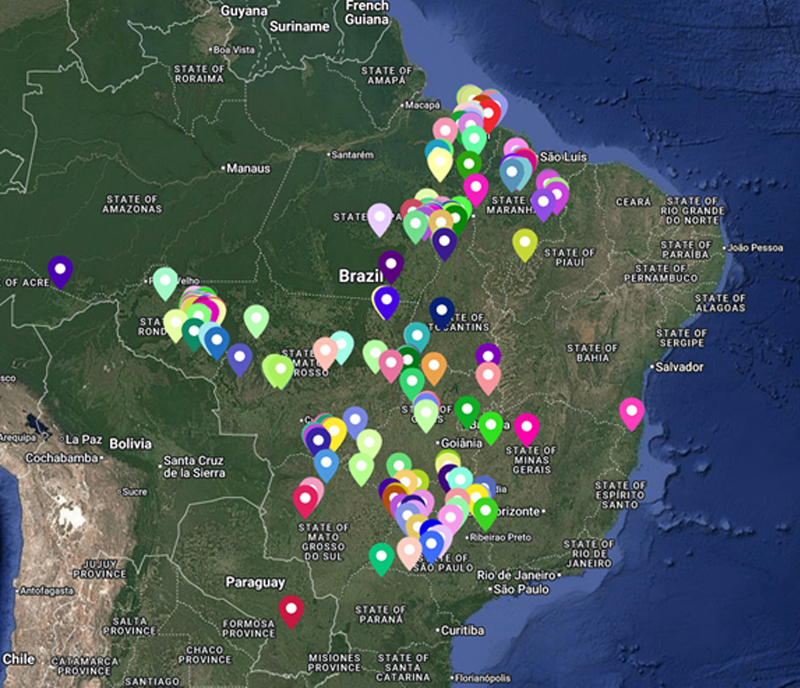The width and height of the screenshot is (800, 688).
Task: Select the yellow-green pin in Piauí
Action: [x=525, y=242]
